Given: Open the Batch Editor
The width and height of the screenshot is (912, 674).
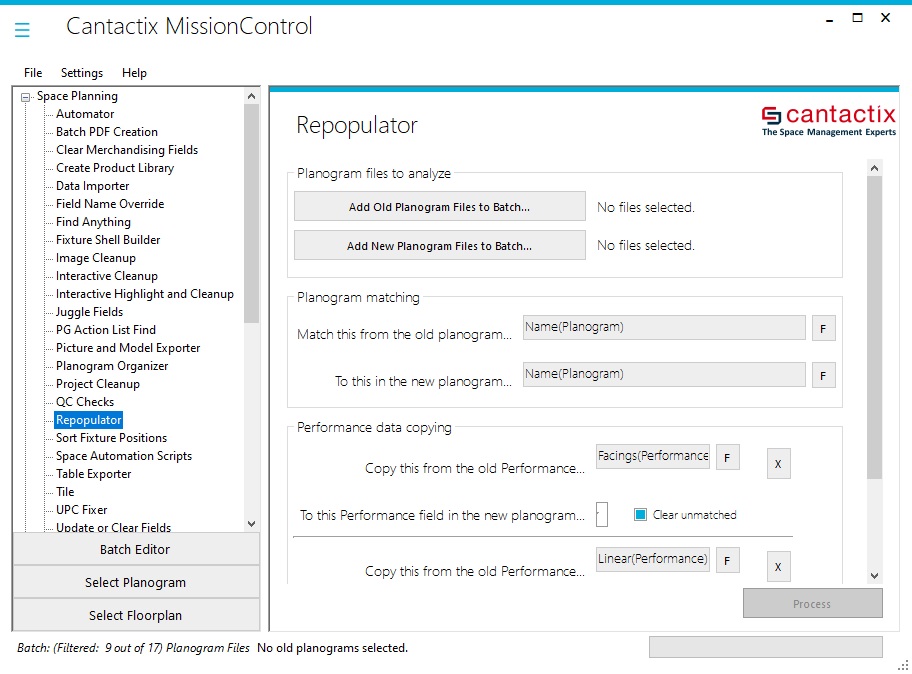Looking at the screenshot, I should coord(135,549).
